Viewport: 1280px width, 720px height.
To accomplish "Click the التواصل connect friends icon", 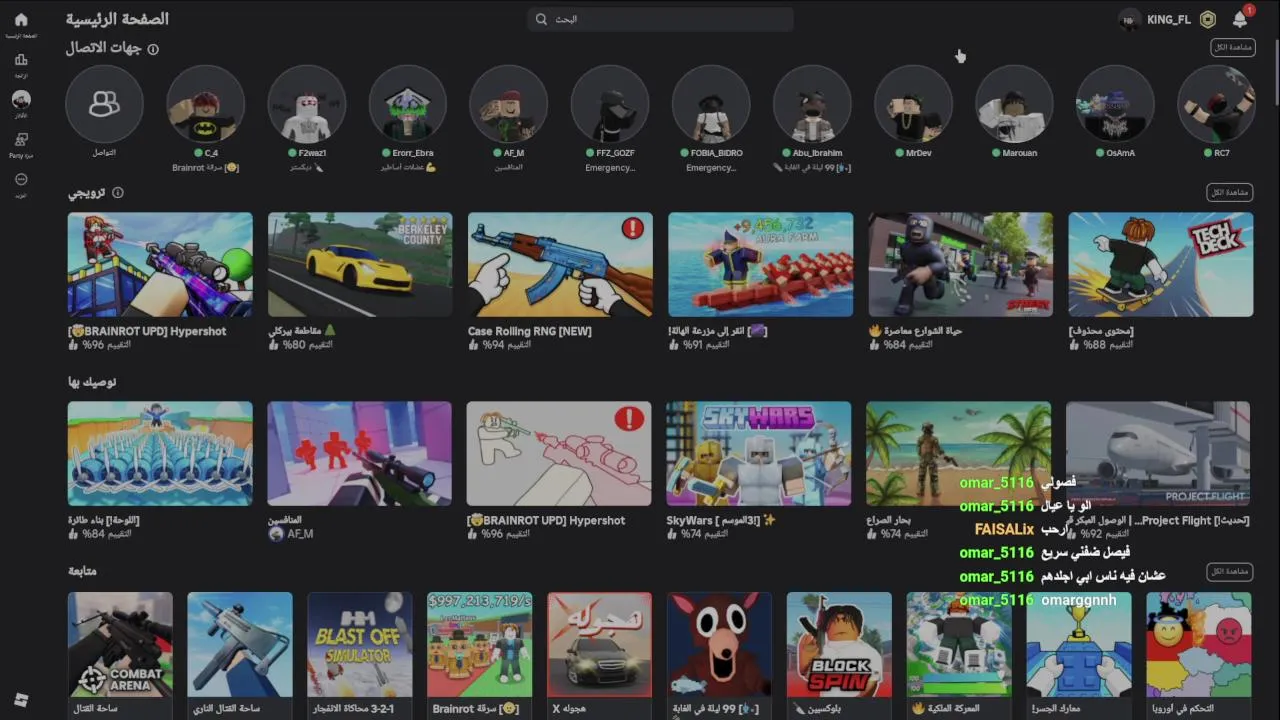I will pos(104,104).
